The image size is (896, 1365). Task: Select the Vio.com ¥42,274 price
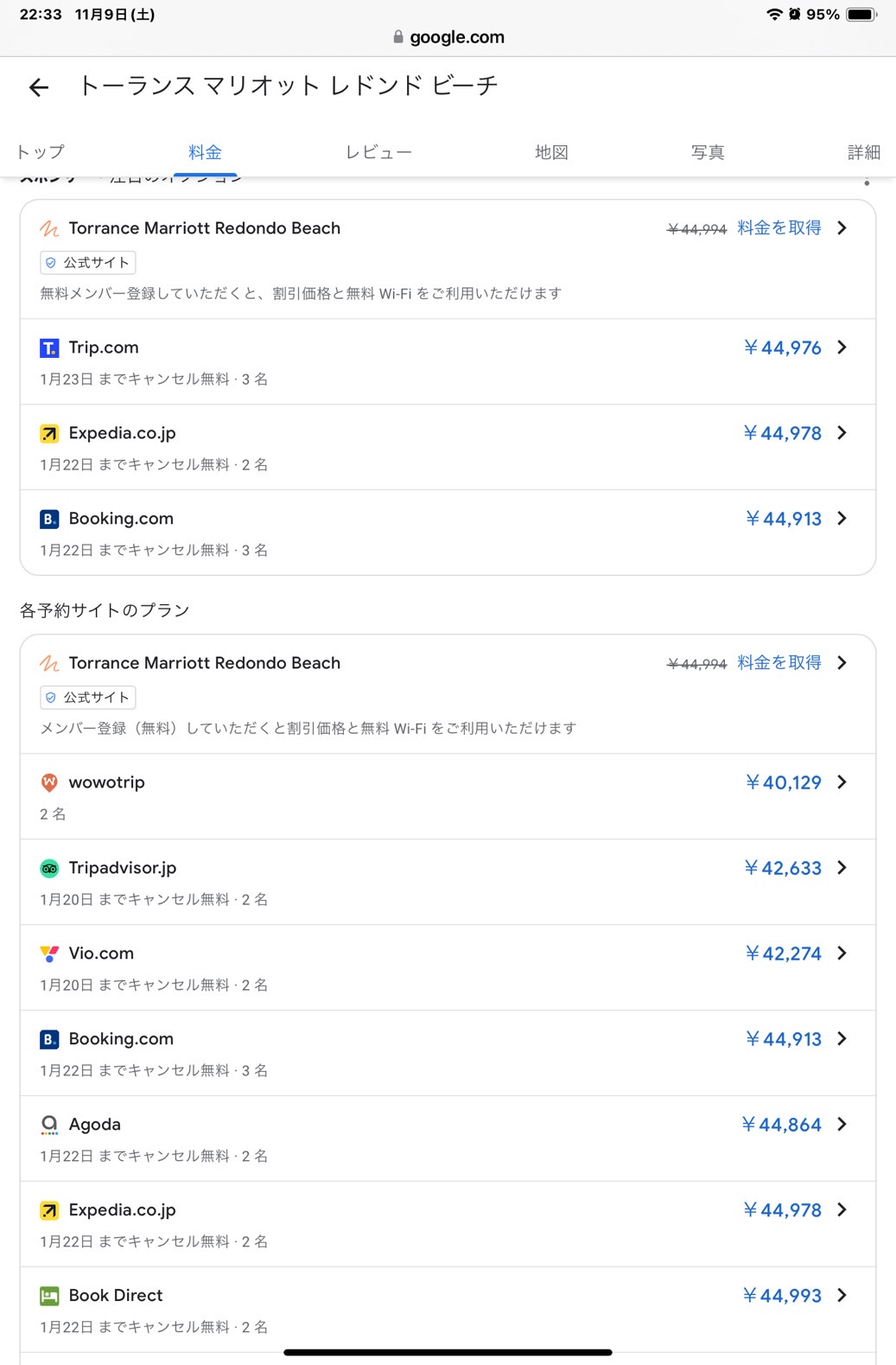(783, 954)
